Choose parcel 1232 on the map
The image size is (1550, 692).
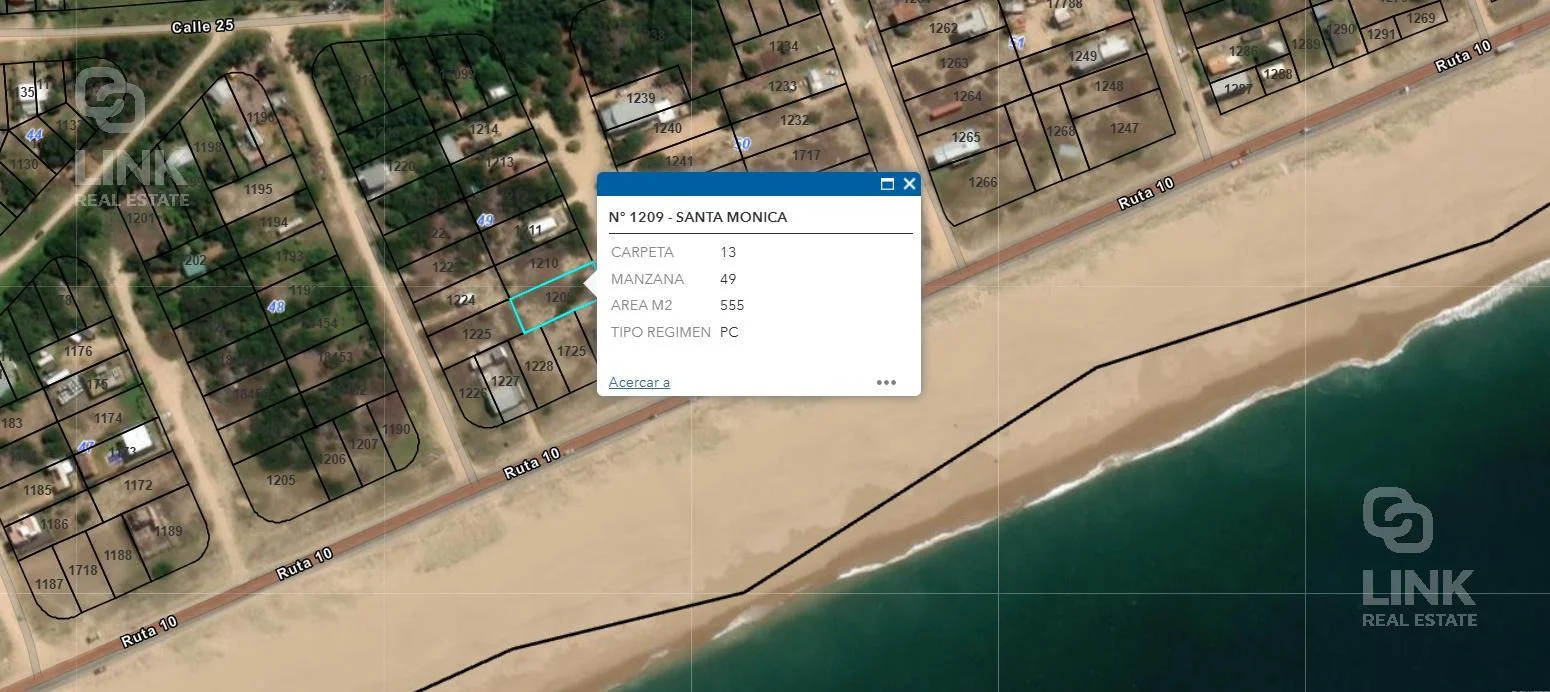[x=794, y=120]
